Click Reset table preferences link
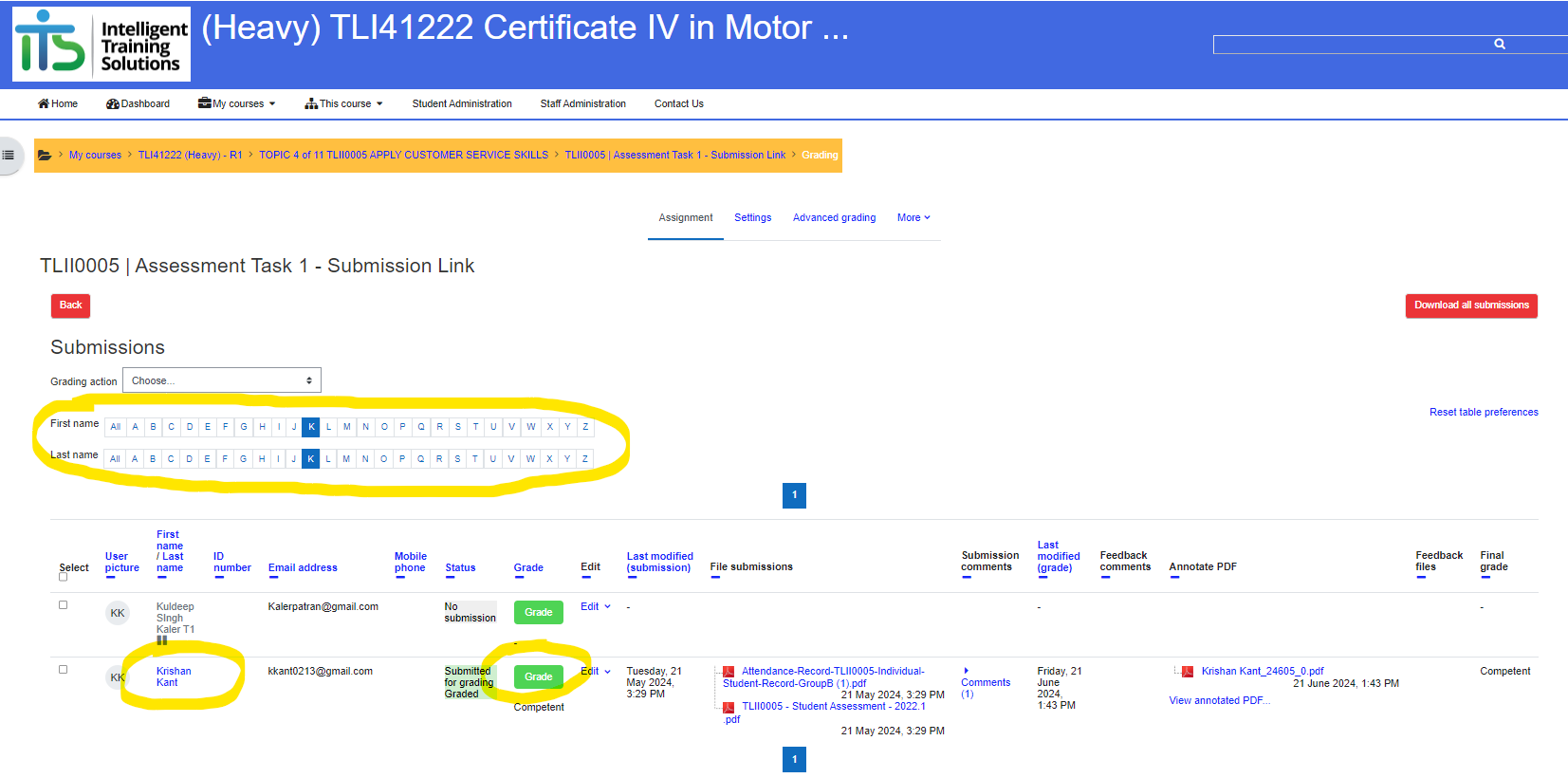Image resolution: width=1568 pixels, height=778 pixels. coord(1484,413)
